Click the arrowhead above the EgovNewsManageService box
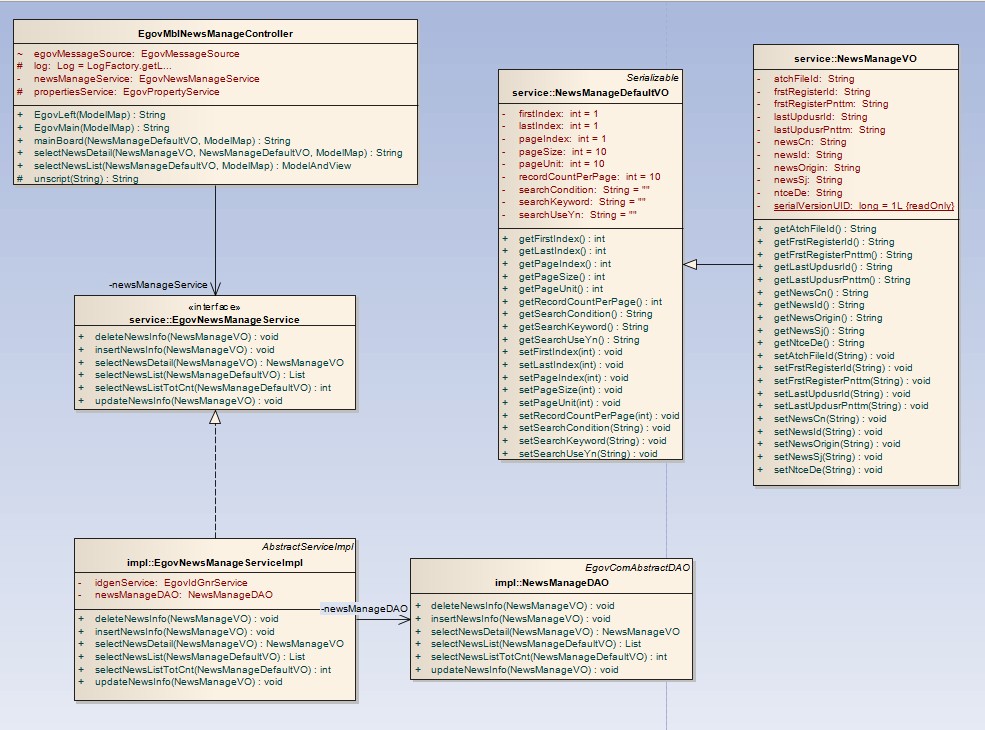Screen dimensions: 985x730 [215, 290]
